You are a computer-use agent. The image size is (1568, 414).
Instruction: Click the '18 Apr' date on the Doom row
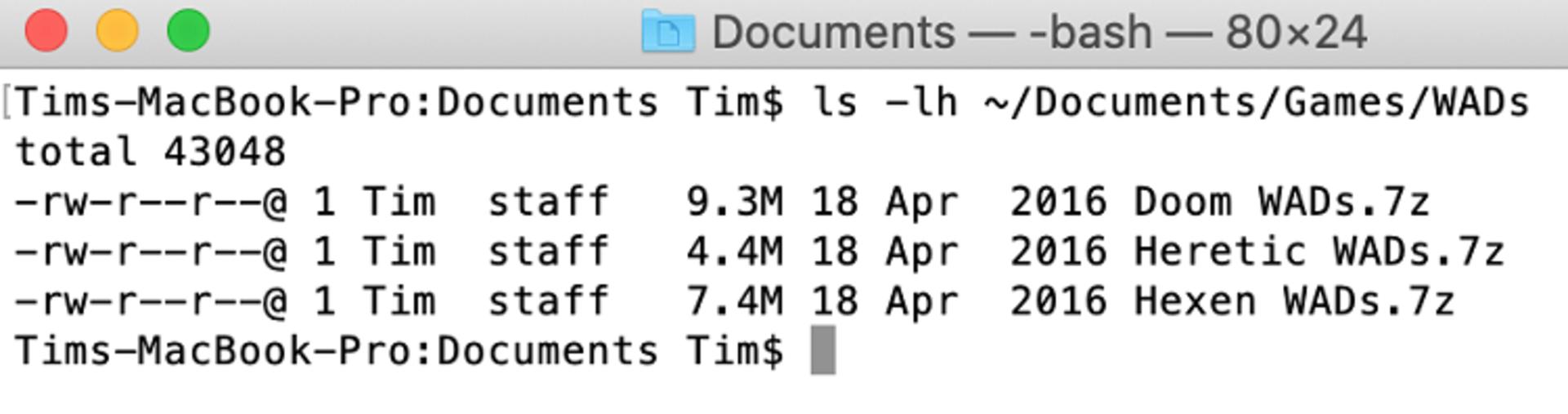(x=884, y=203)
